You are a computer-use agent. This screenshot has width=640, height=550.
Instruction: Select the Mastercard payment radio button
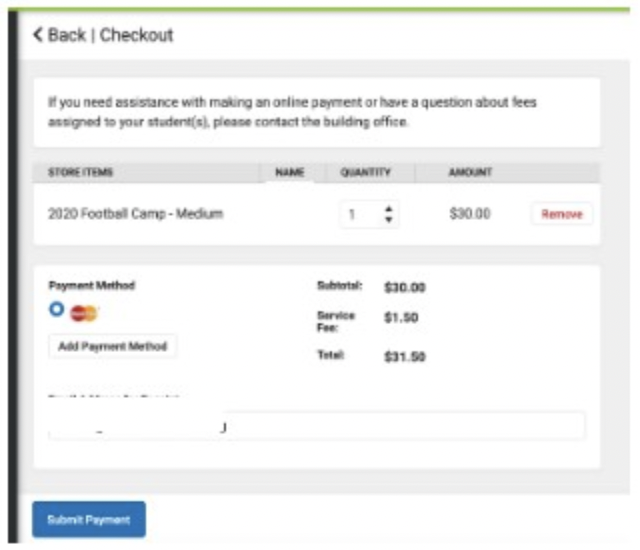coord(57,309)
